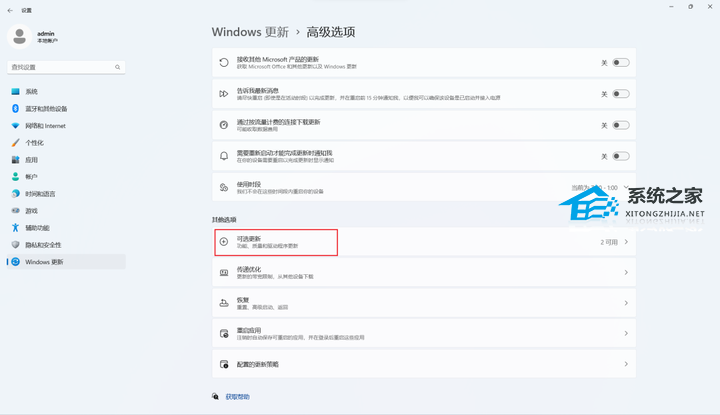Click the Windows 更新 sync icon in sidebar

[x=16, y=262]
